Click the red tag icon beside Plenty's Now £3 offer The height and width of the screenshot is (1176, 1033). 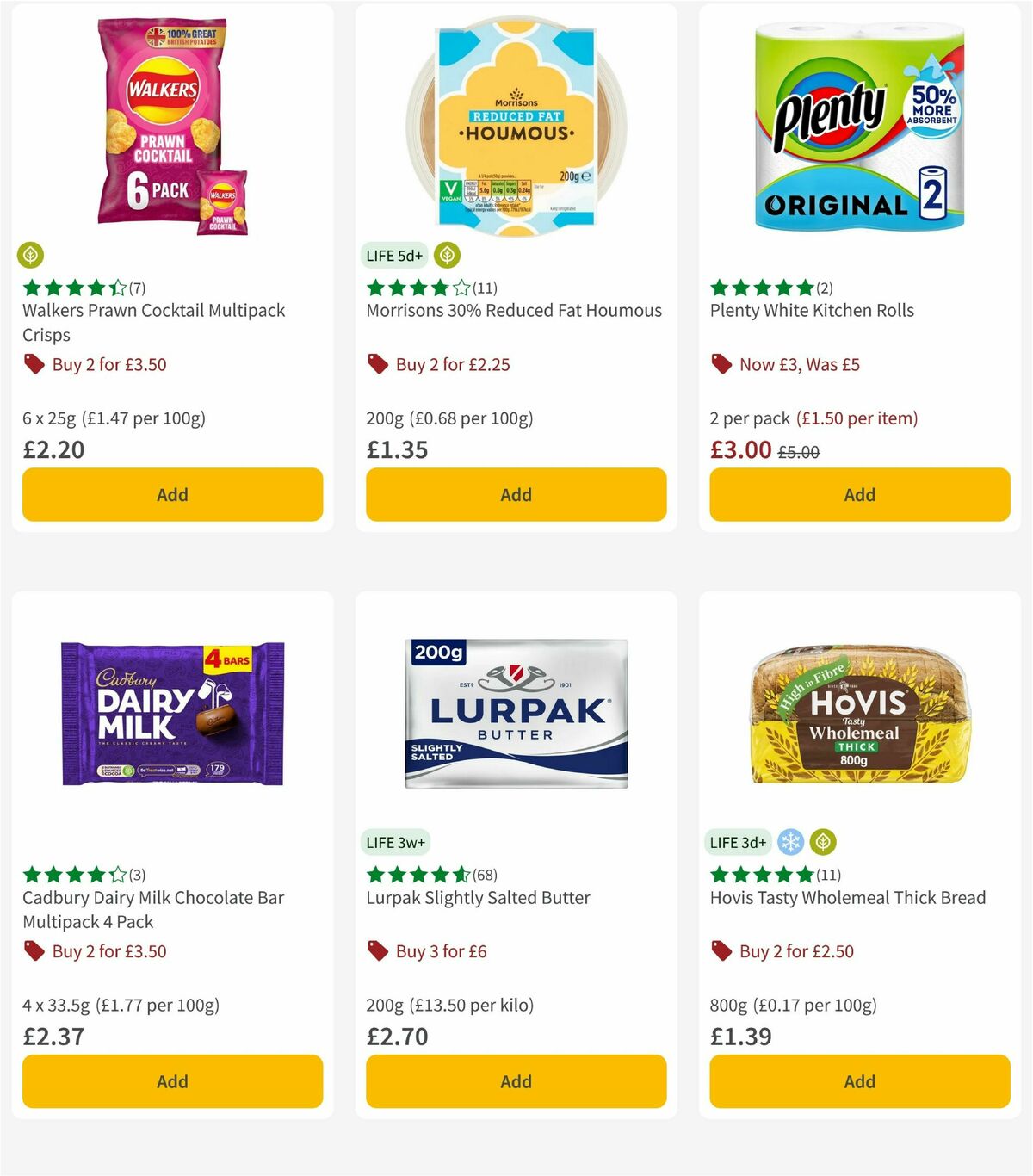click(x=721, y=364)
